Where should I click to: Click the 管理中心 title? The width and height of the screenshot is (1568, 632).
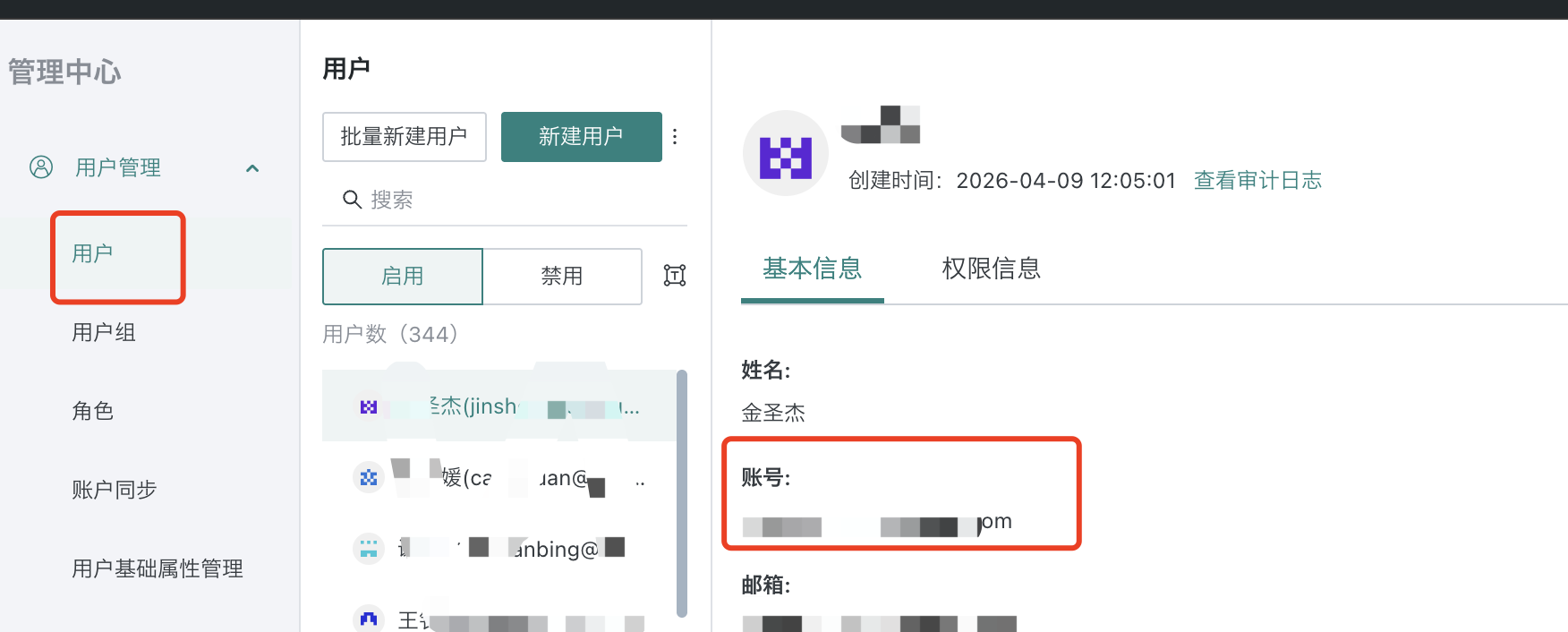[64, 72]
